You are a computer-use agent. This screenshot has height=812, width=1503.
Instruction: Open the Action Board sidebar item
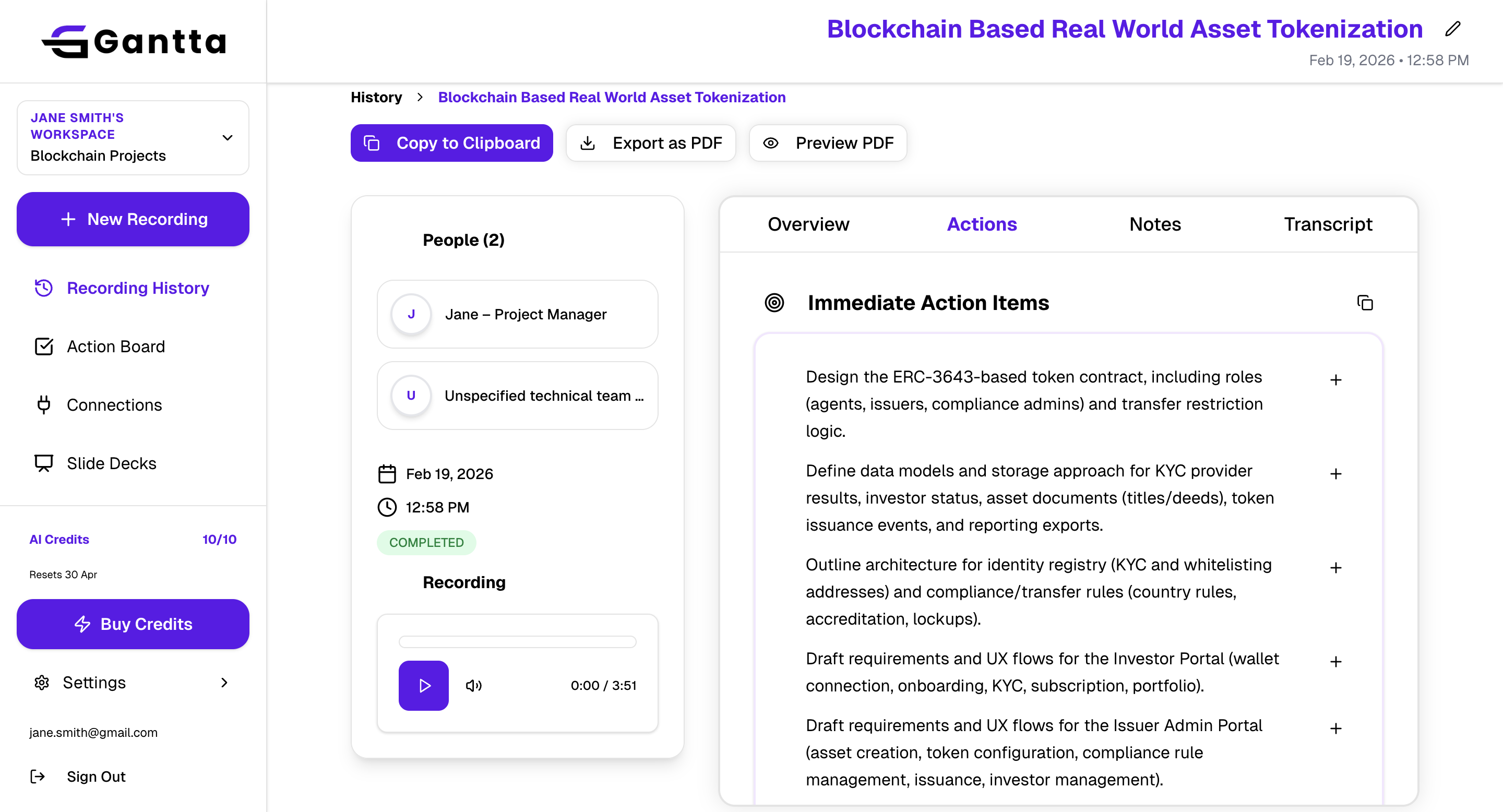(115, 347)
